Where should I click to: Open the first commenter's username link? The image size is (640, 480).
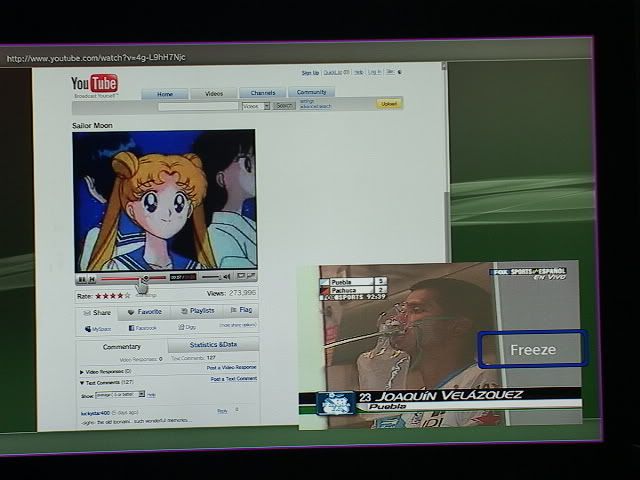(96, 413)
